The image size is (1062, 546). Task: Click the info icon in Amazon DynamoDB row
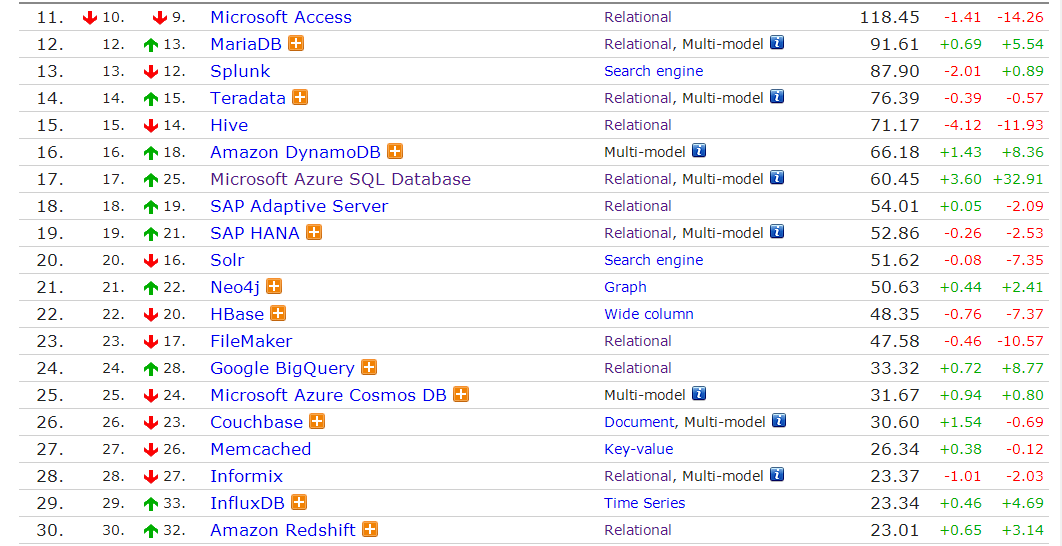point(700,150)
